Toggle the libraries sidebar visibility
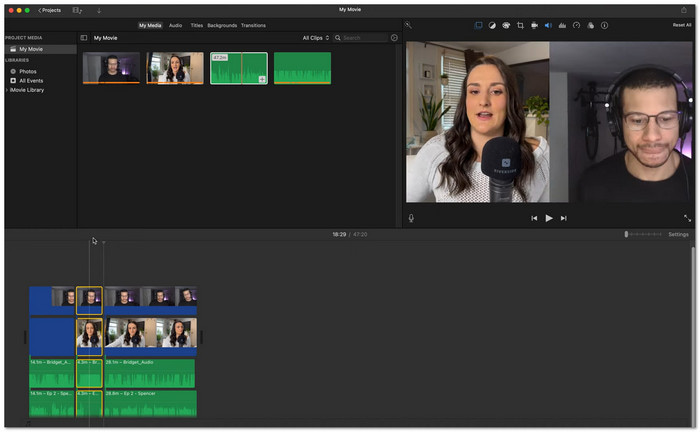The image size is (700, 432). pyautogui.click(x=83, y=38)
